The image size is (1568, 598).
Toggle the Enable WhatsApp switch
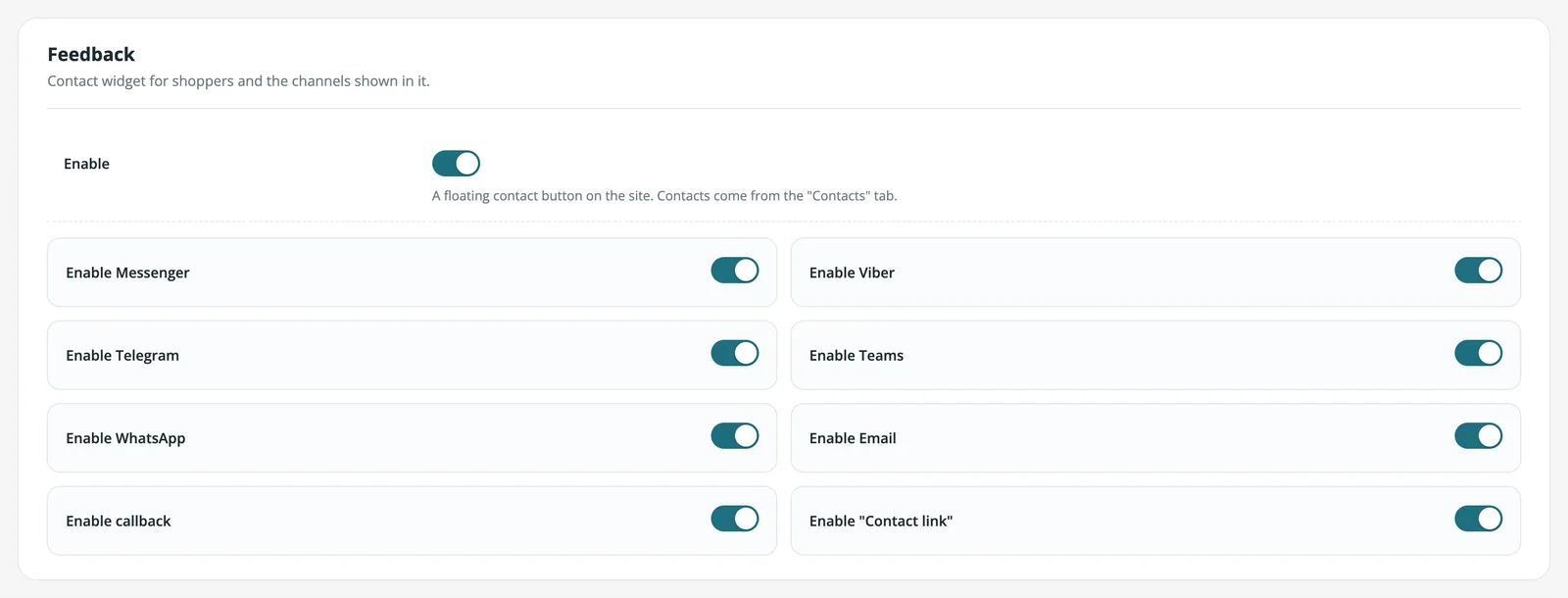[x=735, y=436]
